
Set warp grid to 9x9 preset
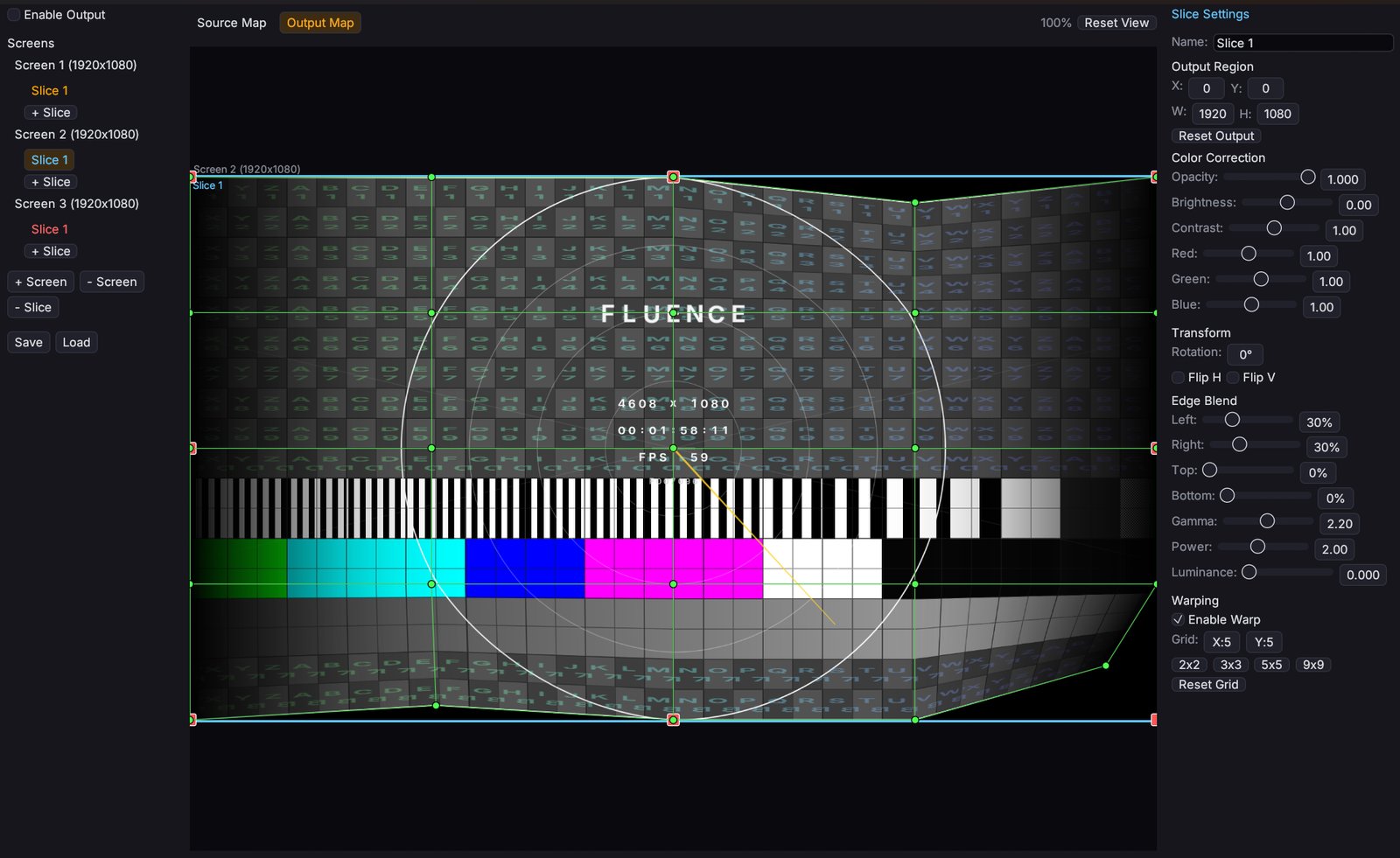[1312, 665]
